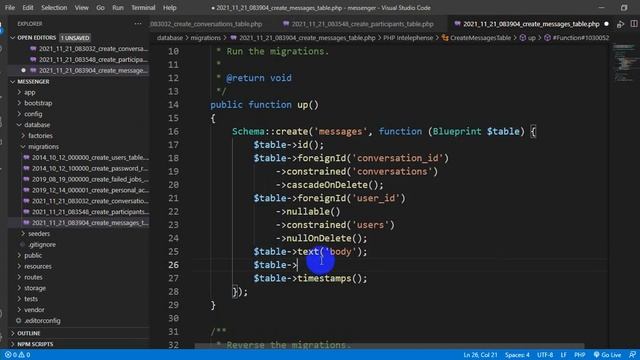Change indentation via Spaces: 4

pyautogui.click(x=517, y=355)
